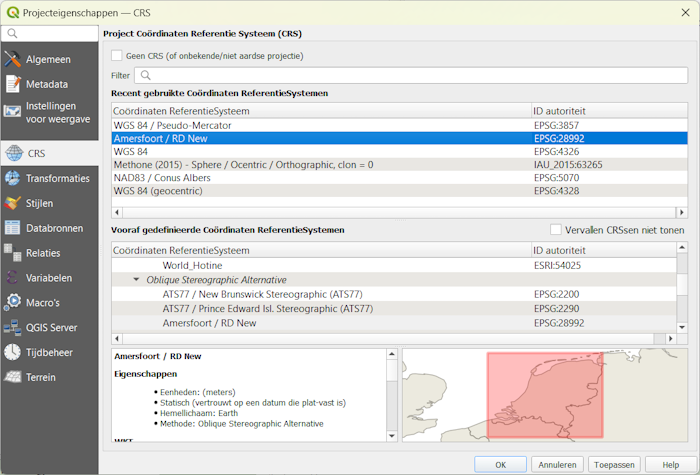700x475 pixels.
Task: Collapse the Oblique Stereographic Alternative group
Action: (136, 280)
